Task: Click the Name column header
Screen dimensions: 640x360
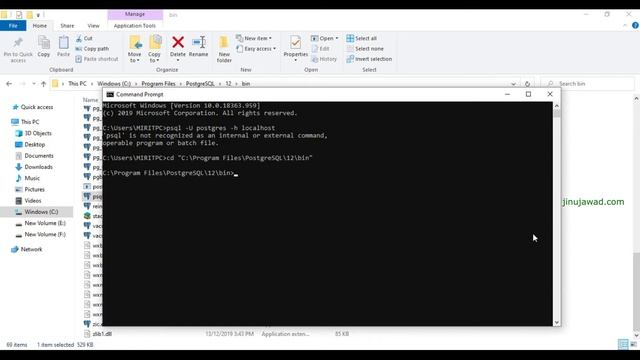Action: [91, 100]
